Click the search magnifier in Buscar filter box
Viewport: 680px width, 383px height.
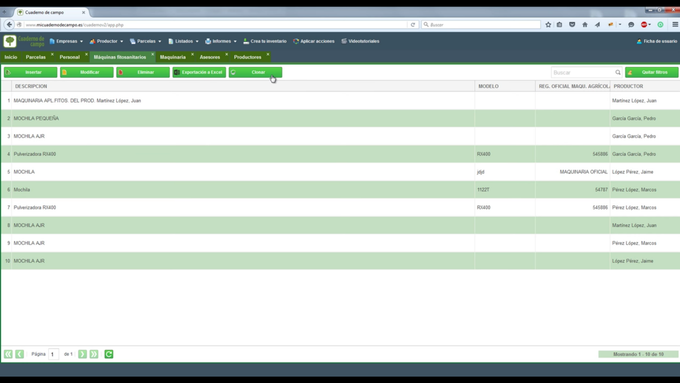pyautogui.click(x=618, y=72)
